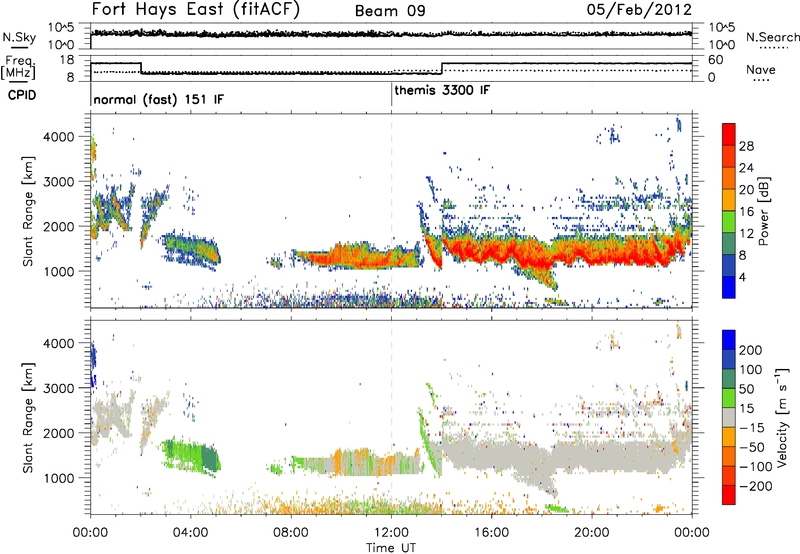The height and width of the screenshot is (554, 800).
Task: Click the dashed 12:00 line in velocity panel
Action: (x=391, y=417)
